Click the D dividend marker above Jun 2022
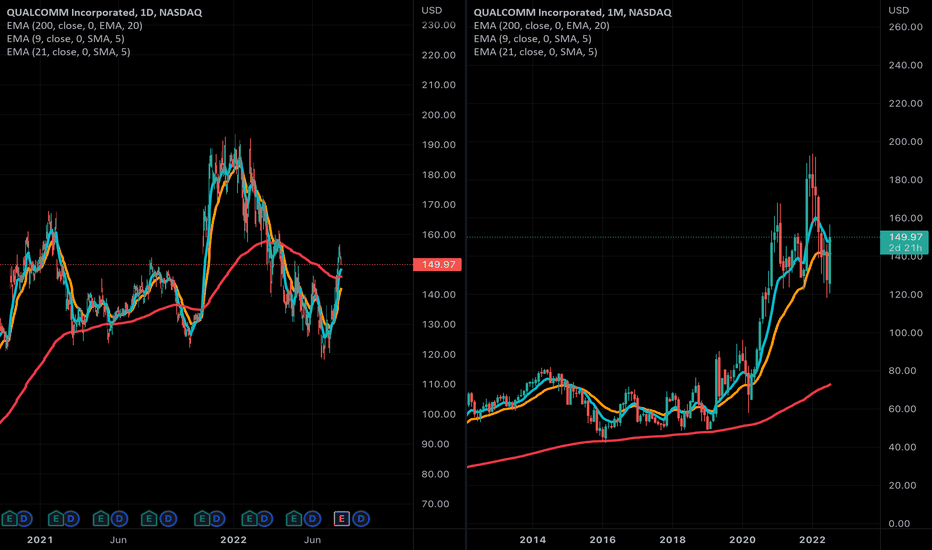This screenshot has width=932, height=550. pos(313,519)
